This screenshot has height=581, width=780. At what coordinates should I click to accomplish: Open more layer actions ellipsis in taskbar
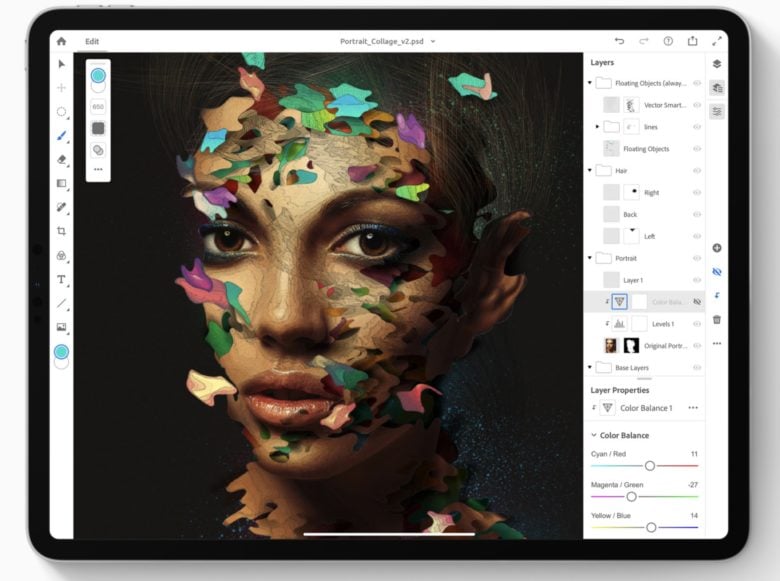[717, 343]
